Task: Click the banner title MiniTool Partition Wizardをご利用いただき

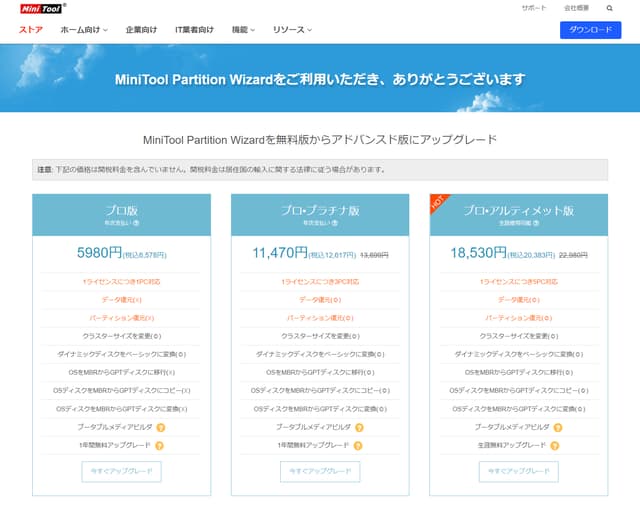Action: [x=320, y=79]
